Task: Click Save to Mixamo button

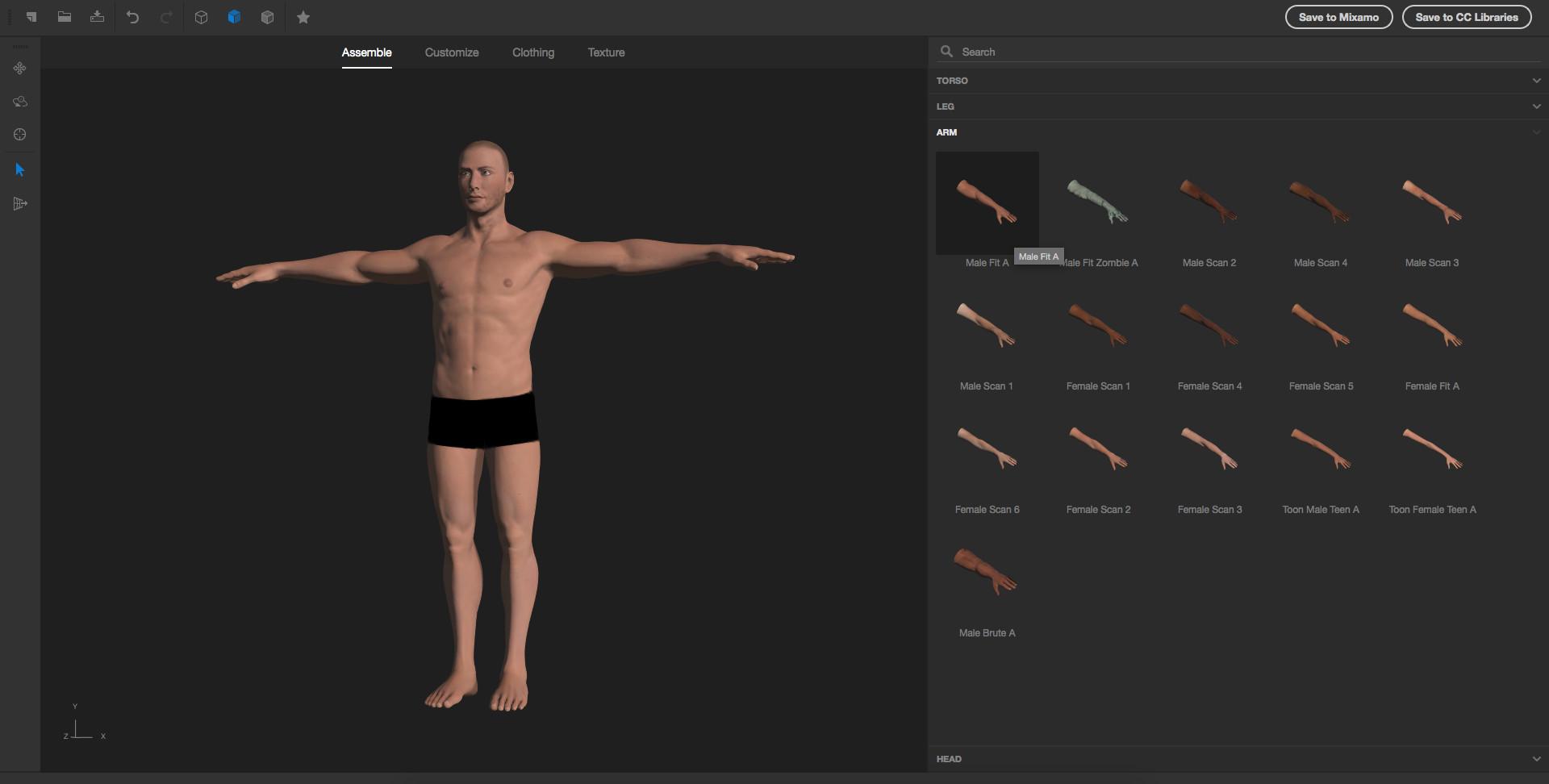Action: click(x=1339, y=17)
